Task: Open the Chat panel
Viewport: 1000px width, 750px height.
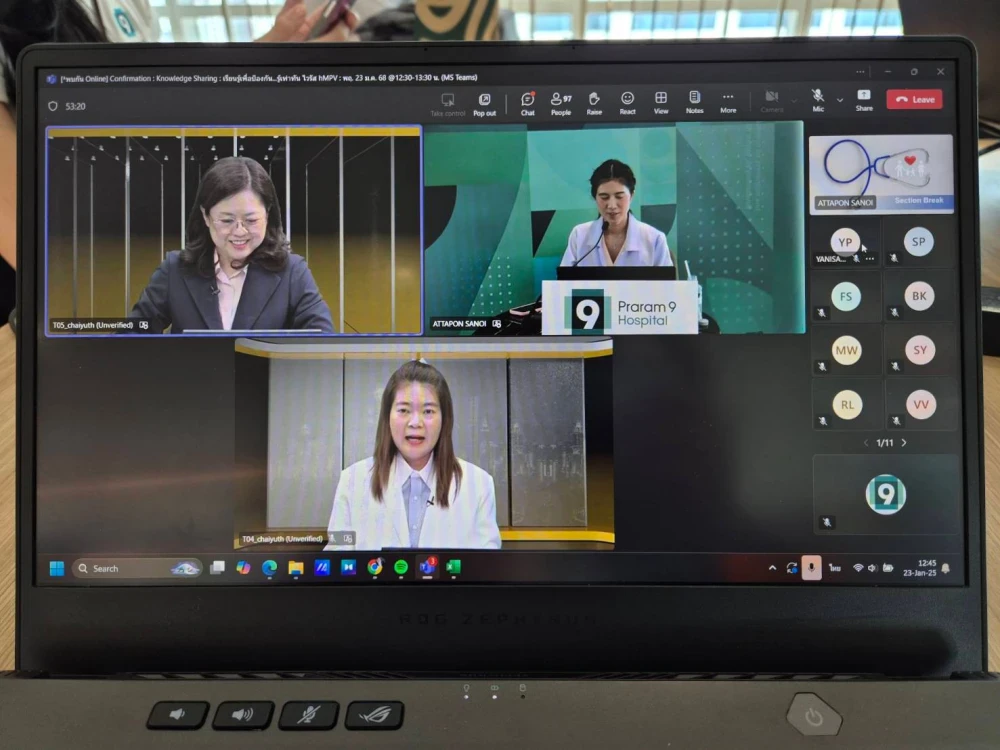Action: click(x=527, y=100)
